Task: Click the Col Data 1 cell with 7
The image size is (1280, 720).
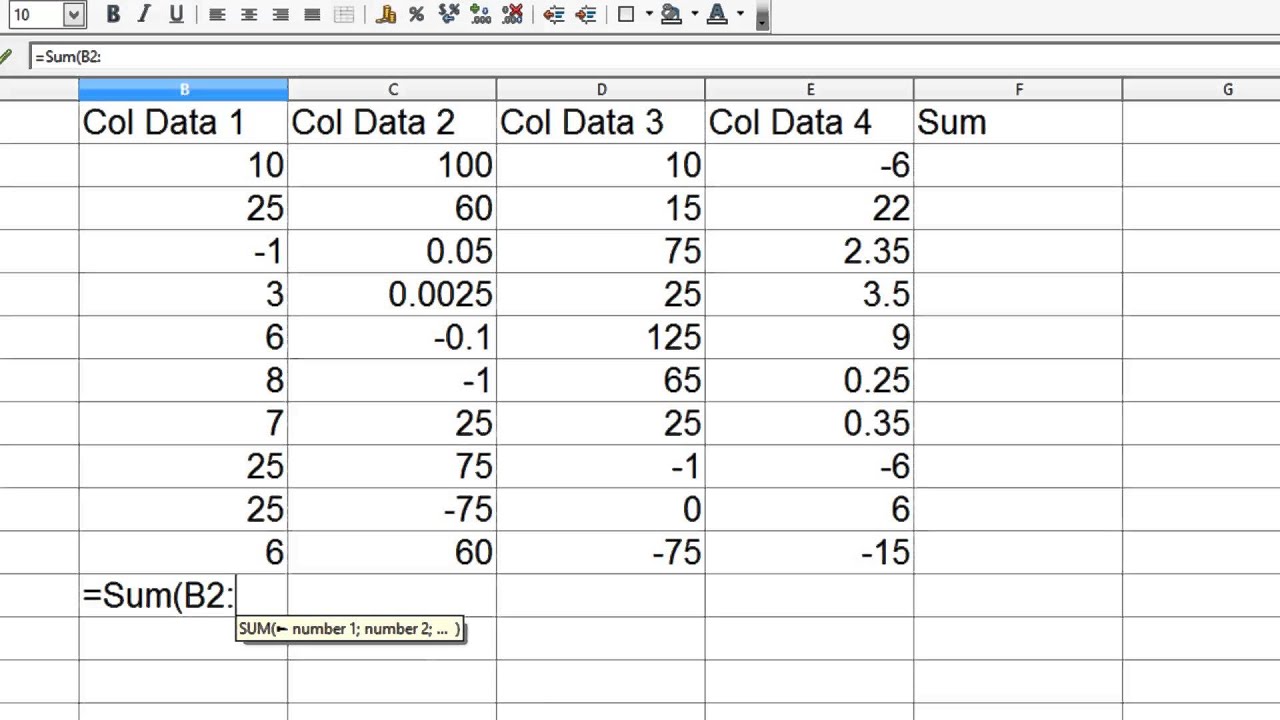Action: pos(184,423)
